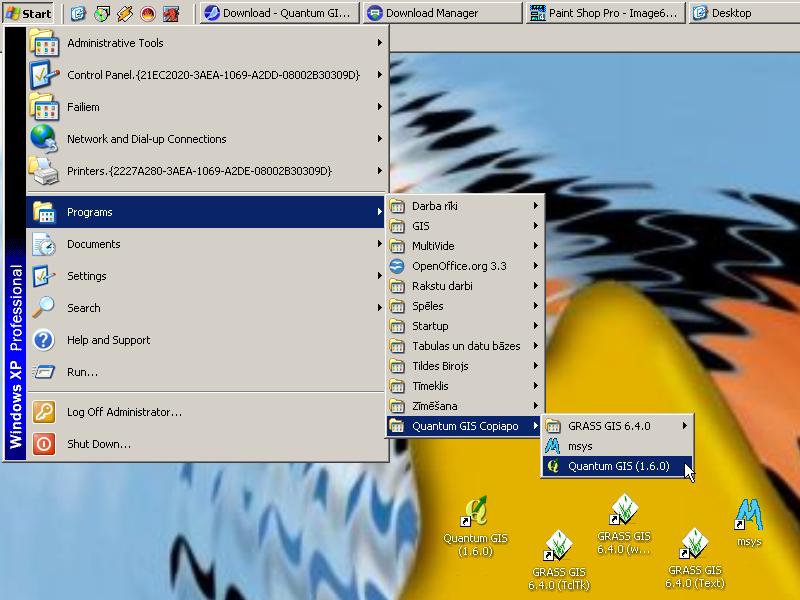
Task: Open the Darba rīki submenu
Action: [465, 206]
